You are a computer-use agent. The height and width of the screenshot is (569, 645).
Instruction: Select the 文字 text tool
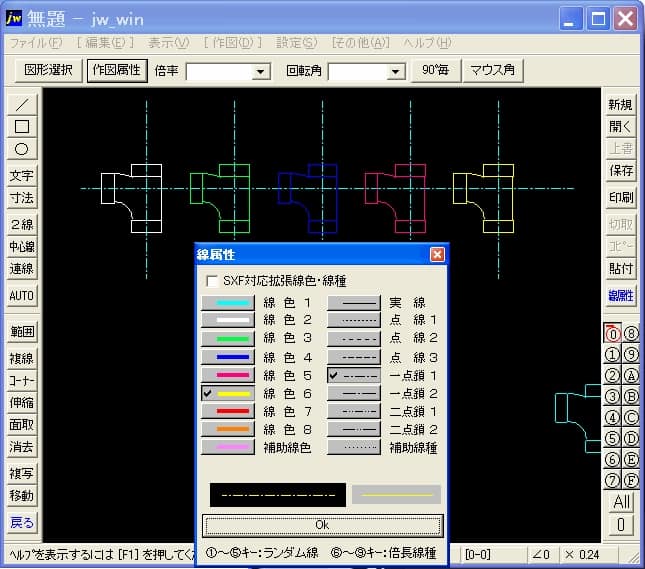coord(22,176)
